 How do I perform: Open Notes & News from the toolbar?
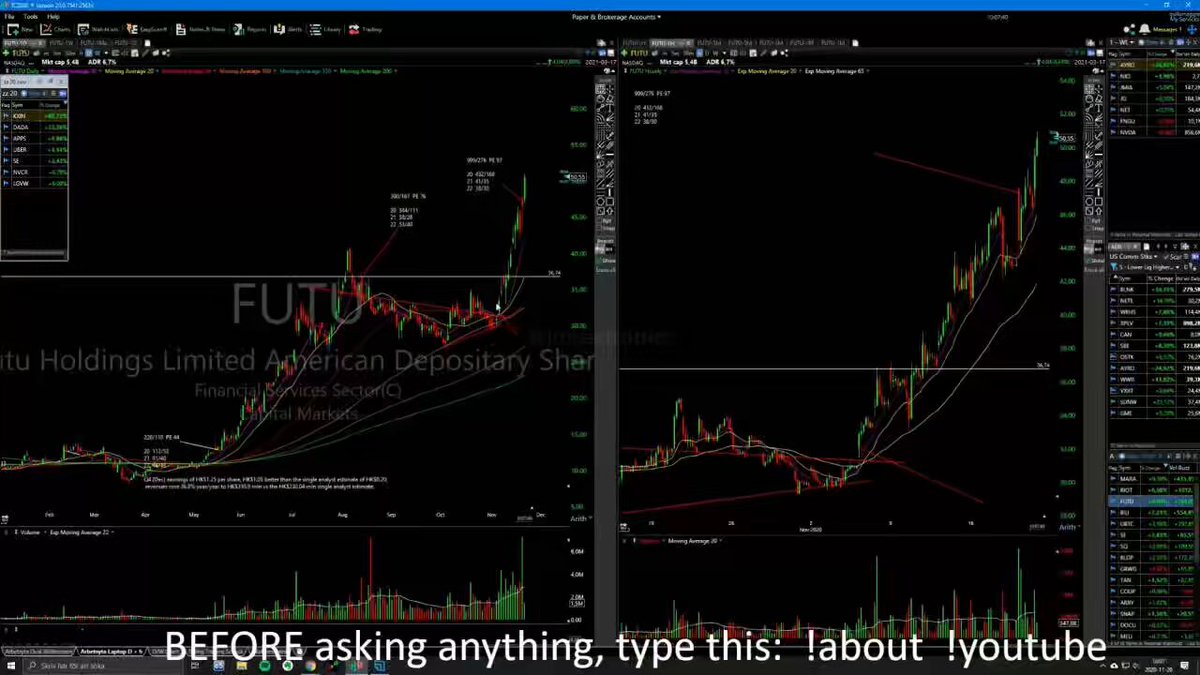[x=202, y=30]
